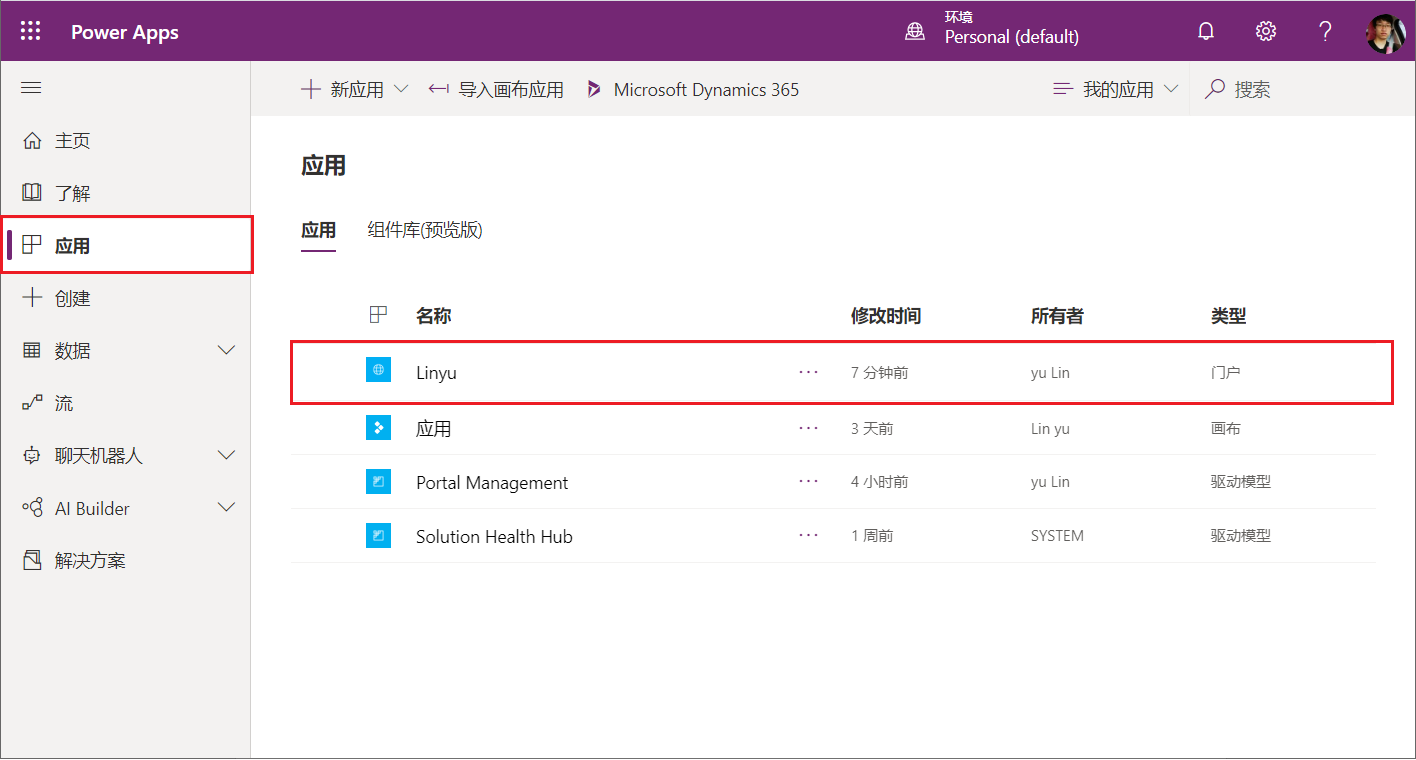Viewport: 1416px width, 760px height.
Task: Open the user profile avatar
Action: pyautogui.click(x=1386, y=33)
